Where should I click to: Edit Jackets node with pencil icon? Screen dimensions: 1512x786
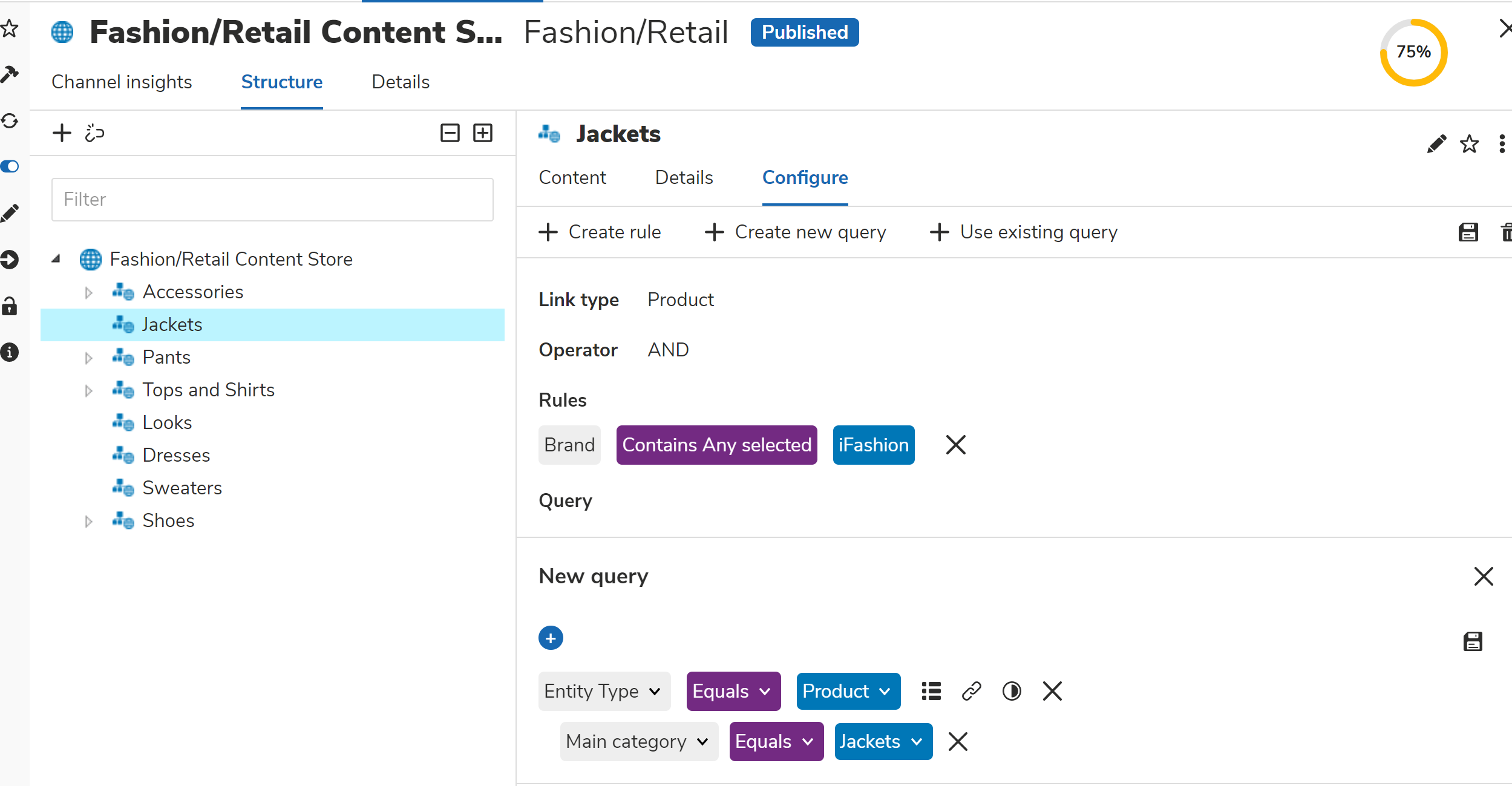pos(1436,144)
